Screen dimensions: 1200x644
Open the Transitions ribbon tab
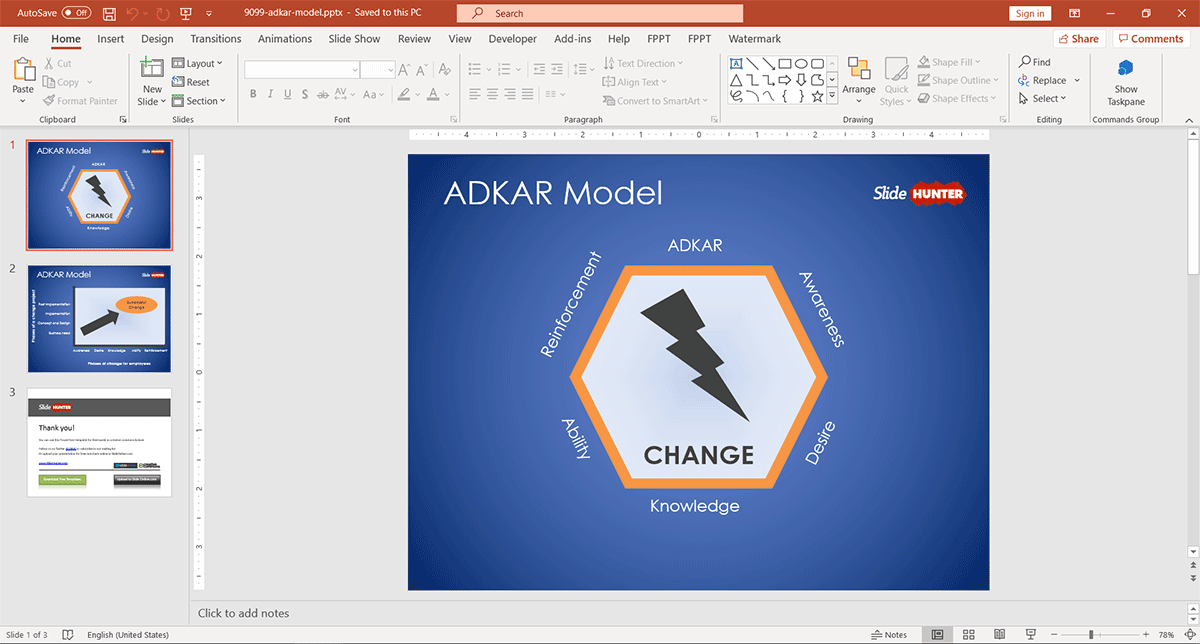[216, 39]
